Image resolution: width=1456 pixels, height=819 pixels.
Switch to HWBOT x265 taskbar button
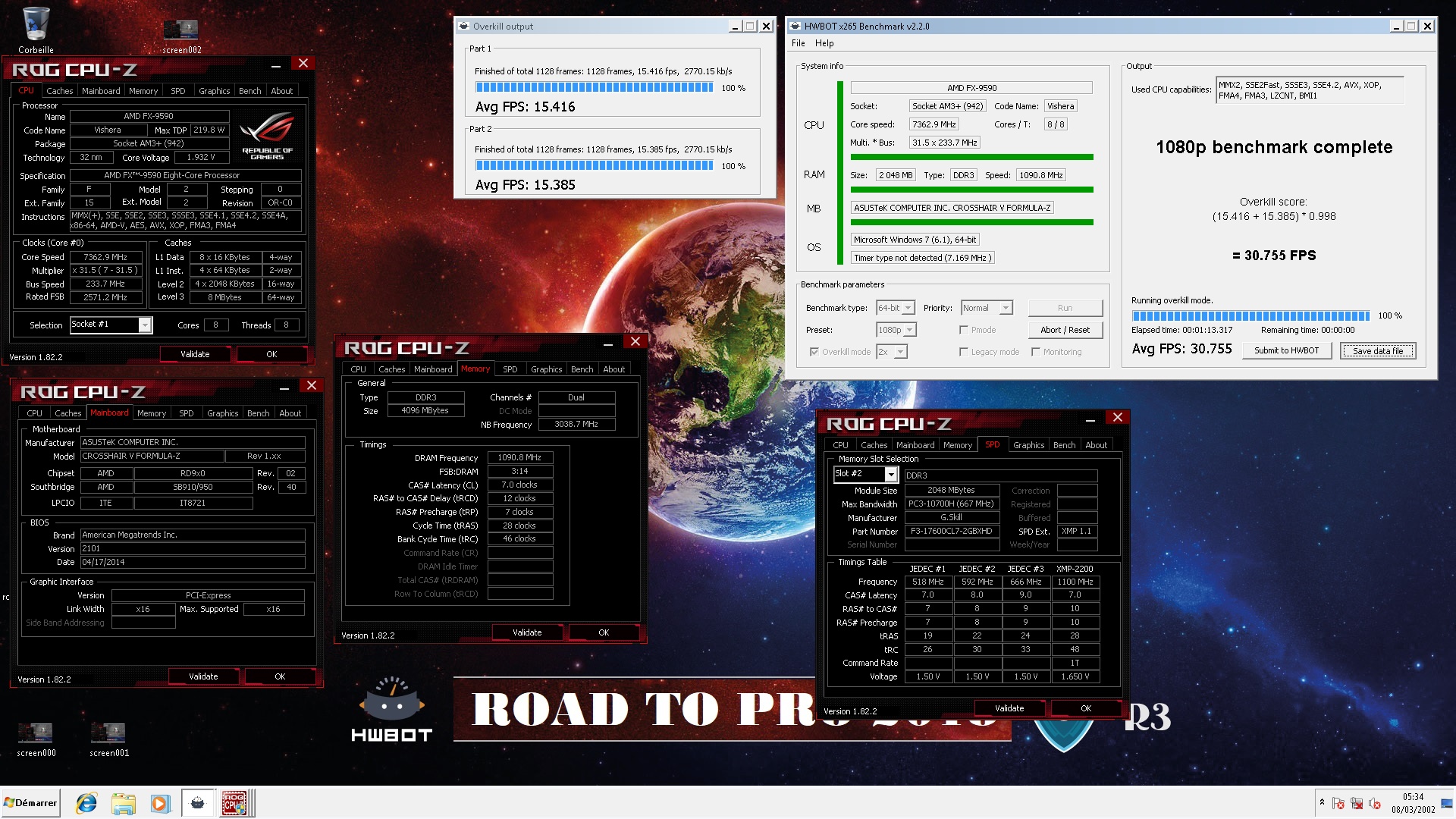click(198, 803)
